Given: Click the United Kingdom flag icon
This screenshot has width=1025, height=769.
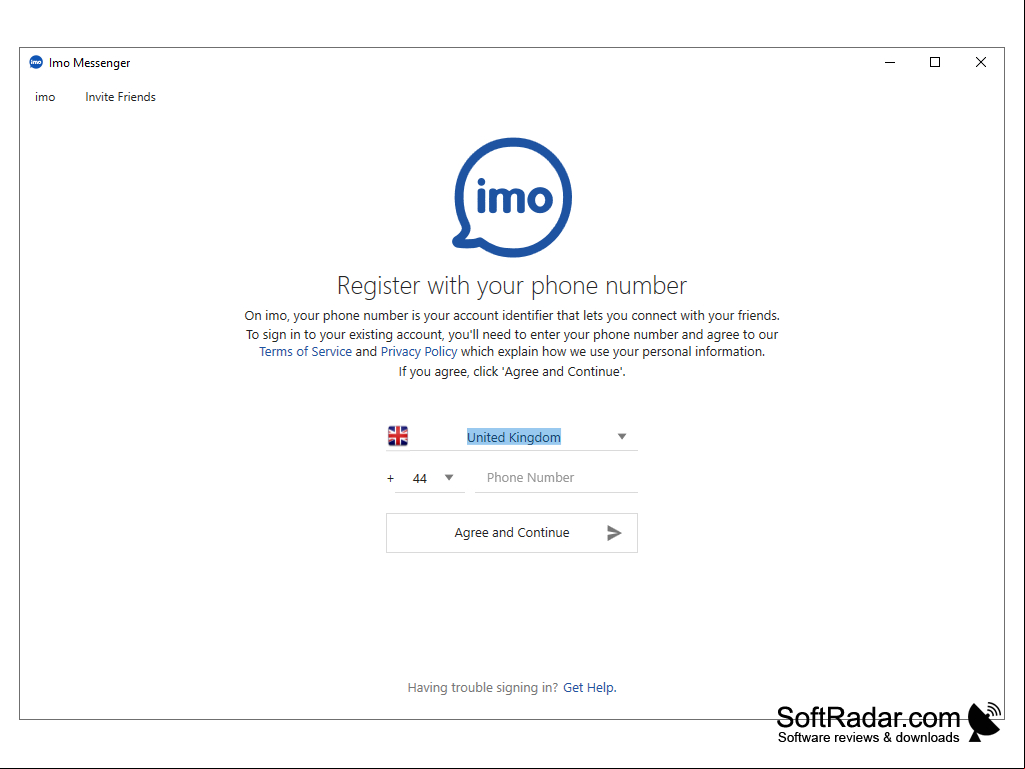Looking at the screenshot, I should [x=398, y=436].
